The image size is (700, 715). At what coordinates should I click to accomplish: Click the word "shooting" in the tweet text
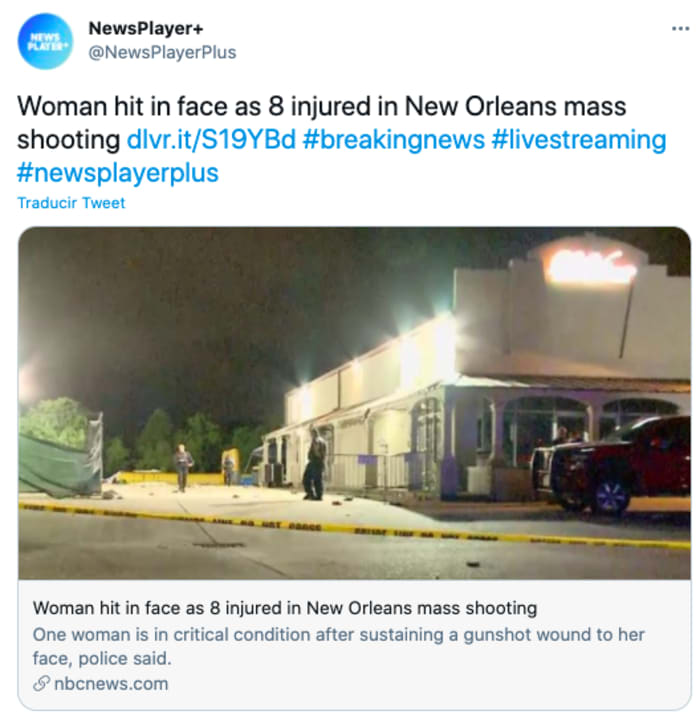coord(69,140)
